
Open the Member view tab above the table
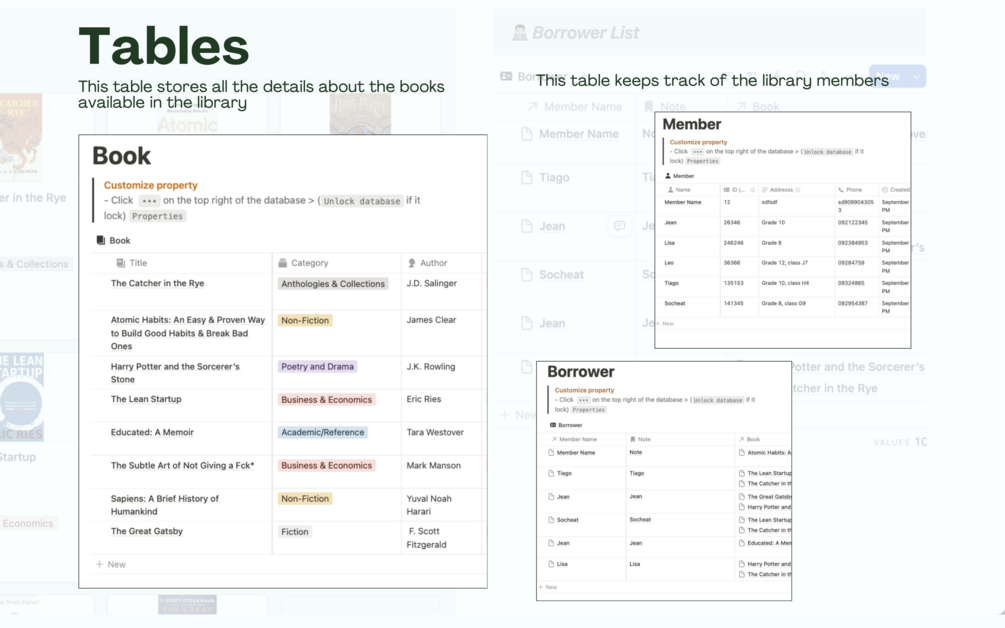click(679, 176)
